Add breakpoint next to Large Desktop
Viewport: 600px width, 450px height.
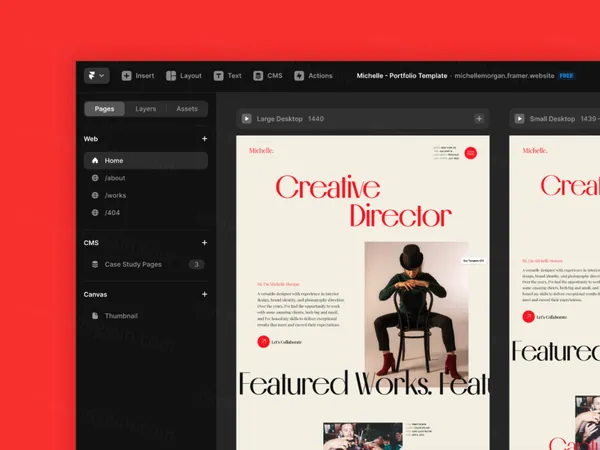pos(478,118)
